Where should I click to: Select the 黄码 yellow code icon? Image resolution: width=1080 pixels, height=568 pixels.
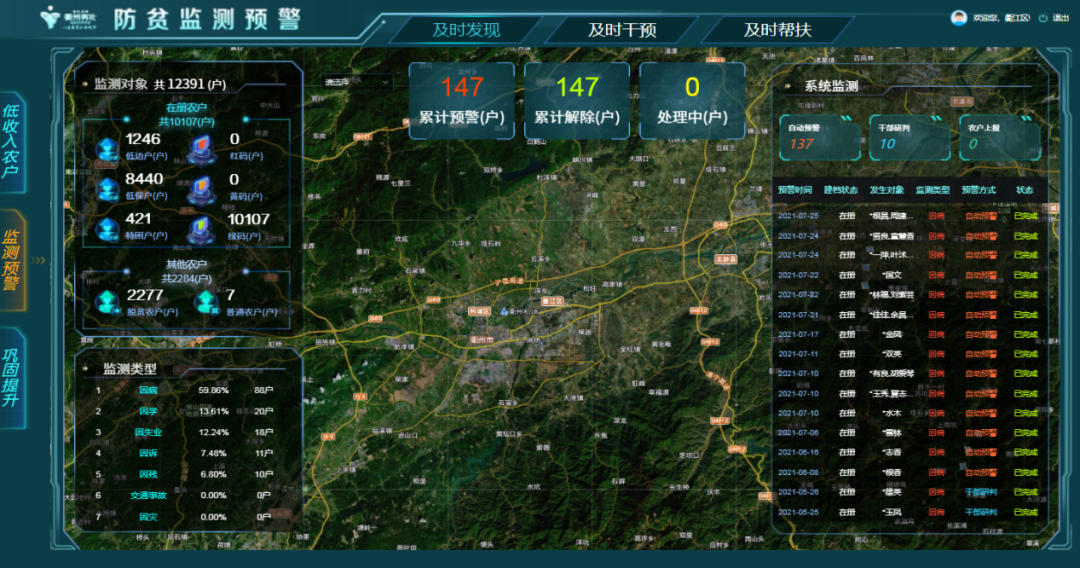tap(201, 190)
